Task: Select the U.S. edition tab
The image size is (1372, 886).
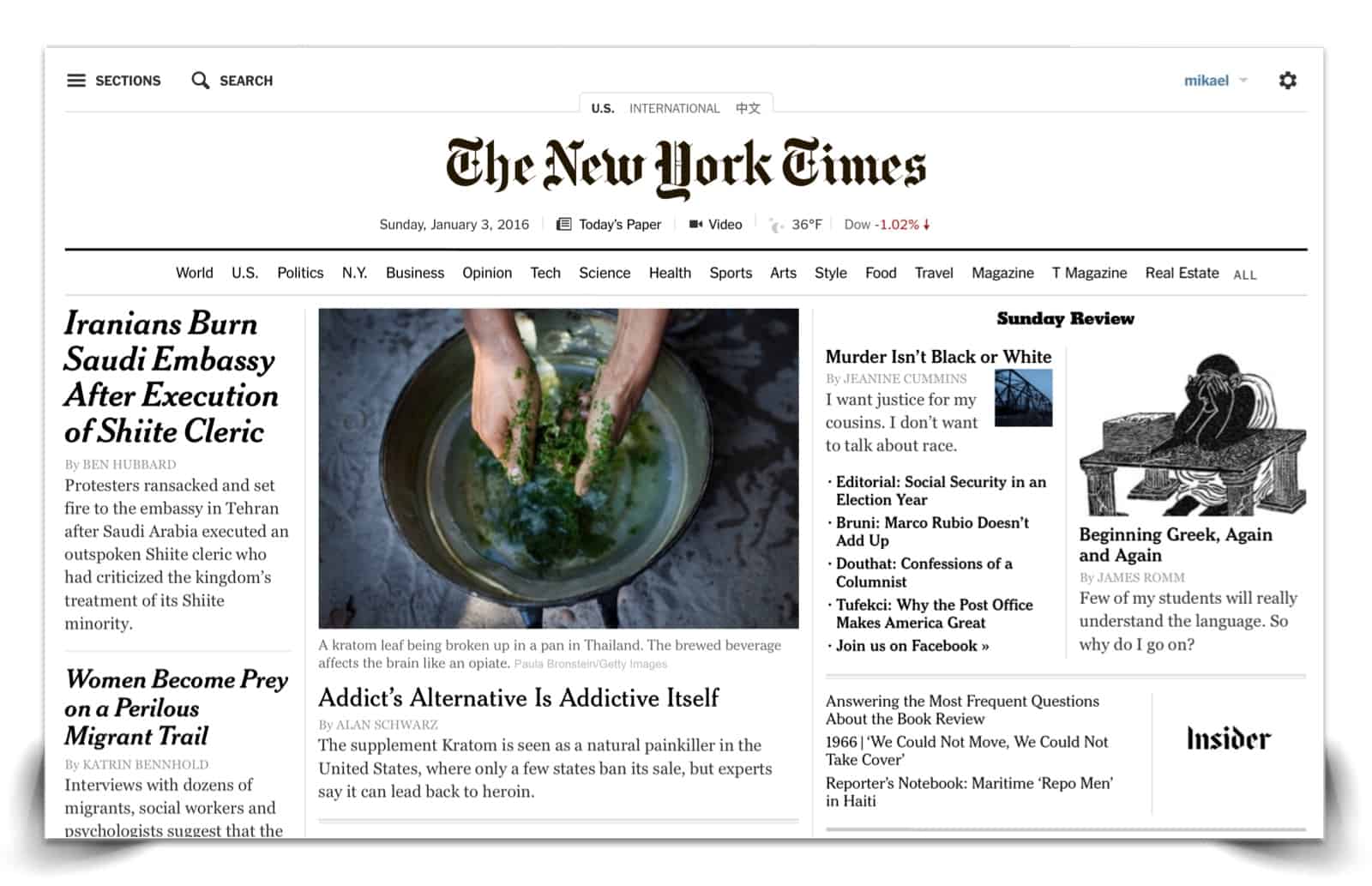Action: (x=603, y=108)
